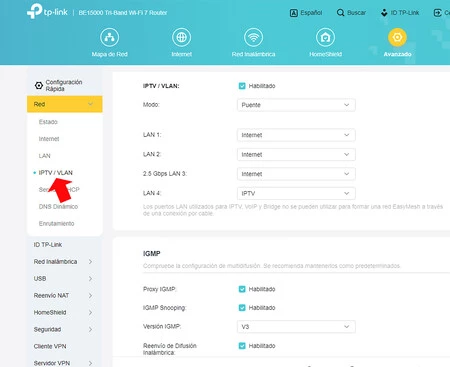Expand the Servidor VPN sidebar chevron
Viewport: 450px width, 367px height.
90,363
